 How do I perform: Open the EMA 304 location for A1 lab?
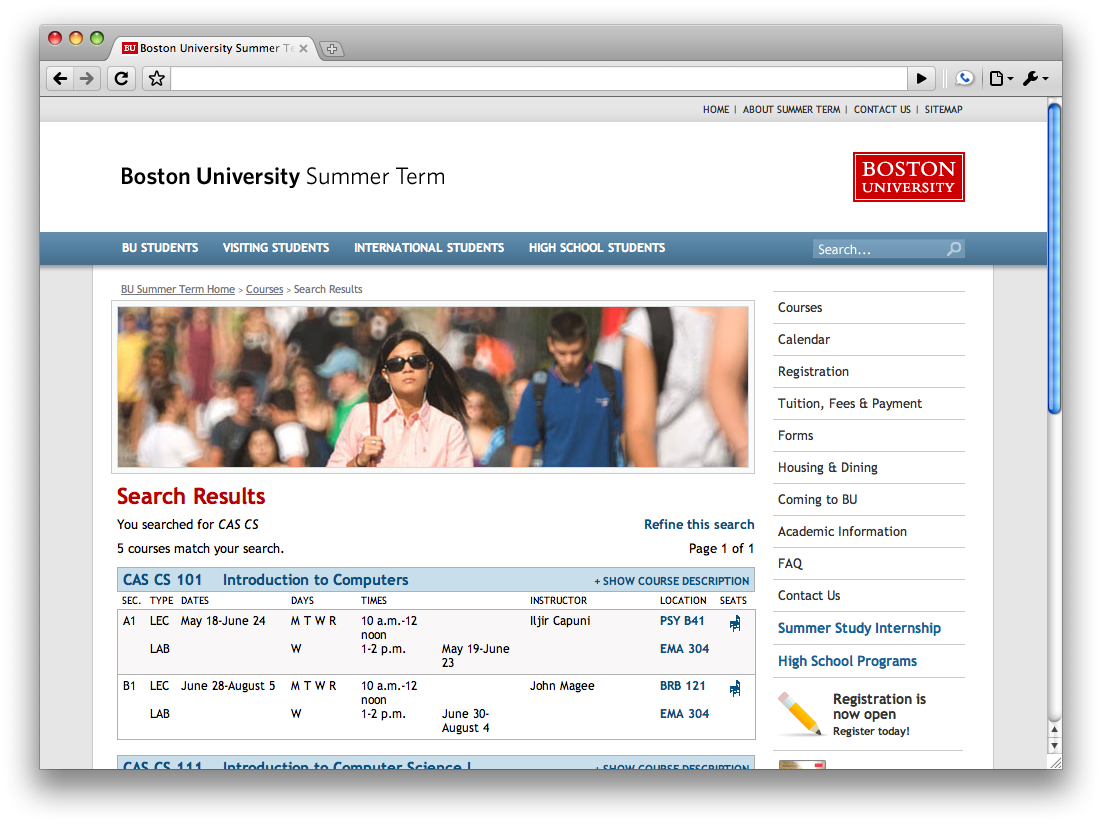point(684,649)
